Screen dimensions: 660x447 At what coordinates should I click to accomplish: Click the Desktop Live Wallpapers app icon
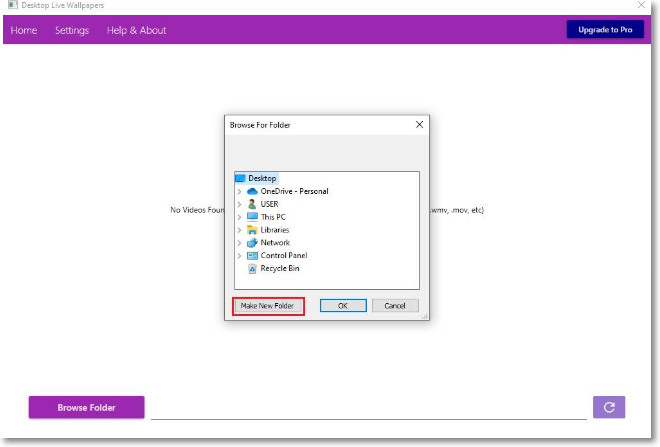(x=13, y=5)
